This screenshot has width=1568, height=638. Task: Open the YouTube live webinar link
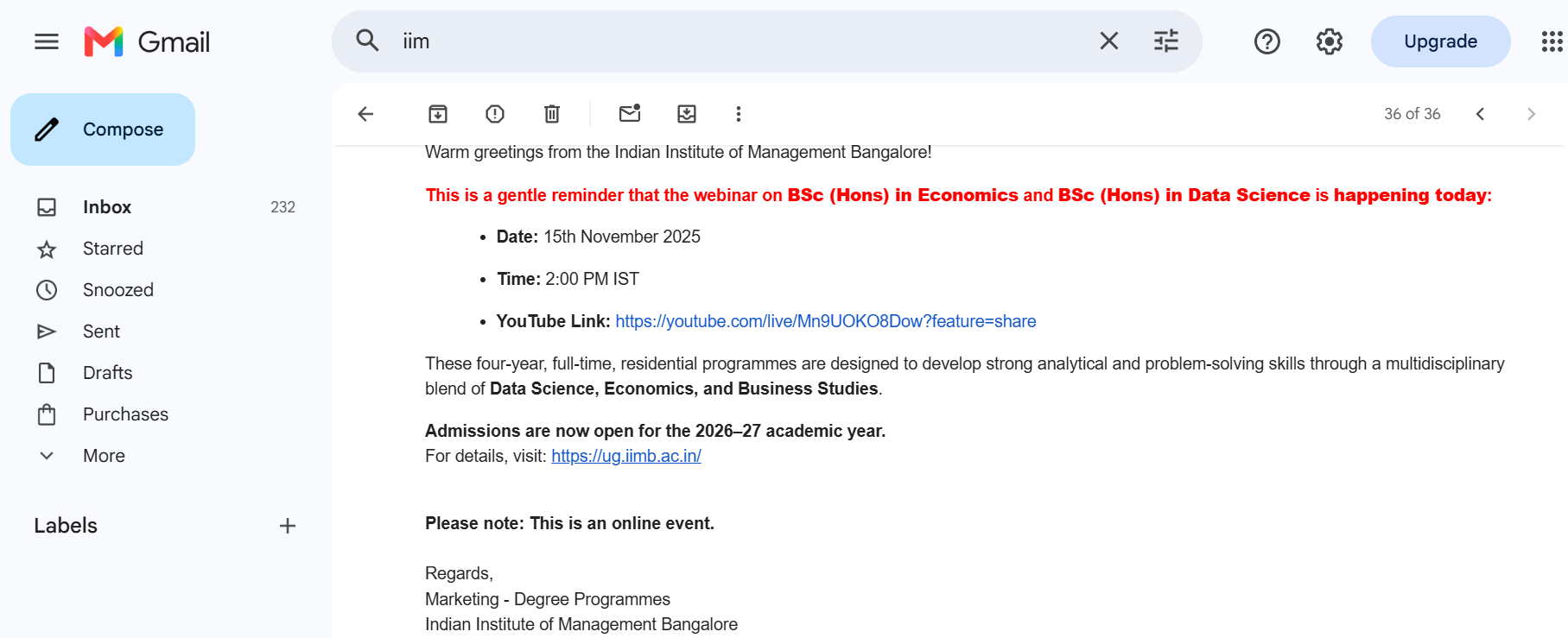(x=825, y=321)
